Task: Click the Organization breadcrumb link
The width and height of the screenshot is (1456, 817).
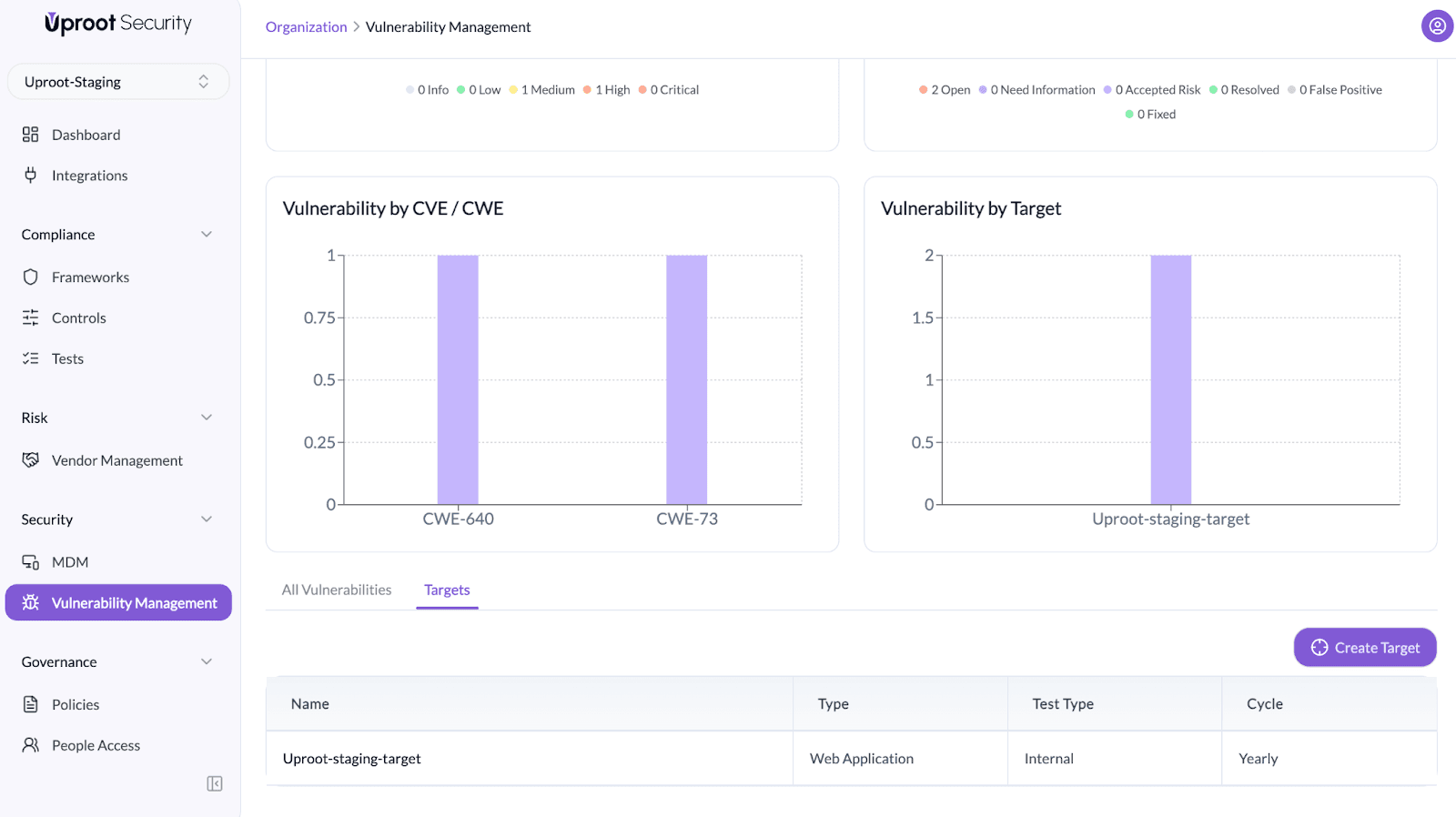Action: tap(306, 27)
